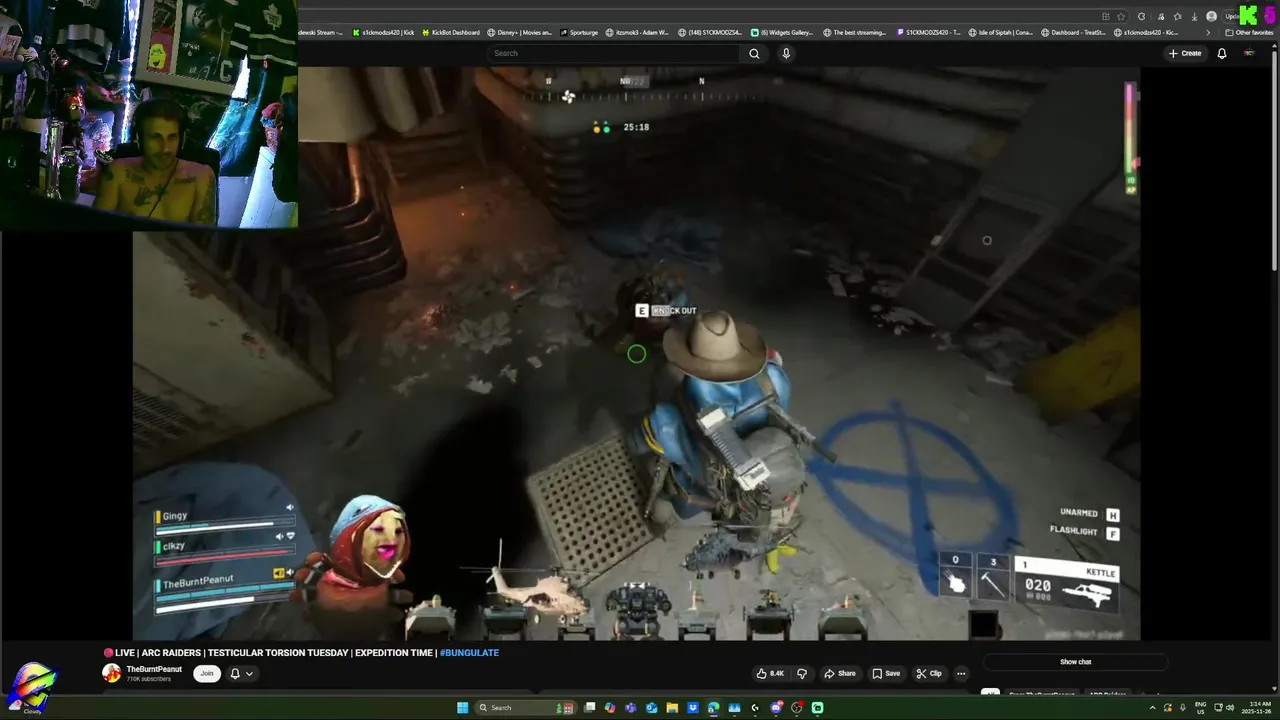Click the YouTube Create button
1280x720 pixels.
pyautogui.click(x=1185, y=53)
